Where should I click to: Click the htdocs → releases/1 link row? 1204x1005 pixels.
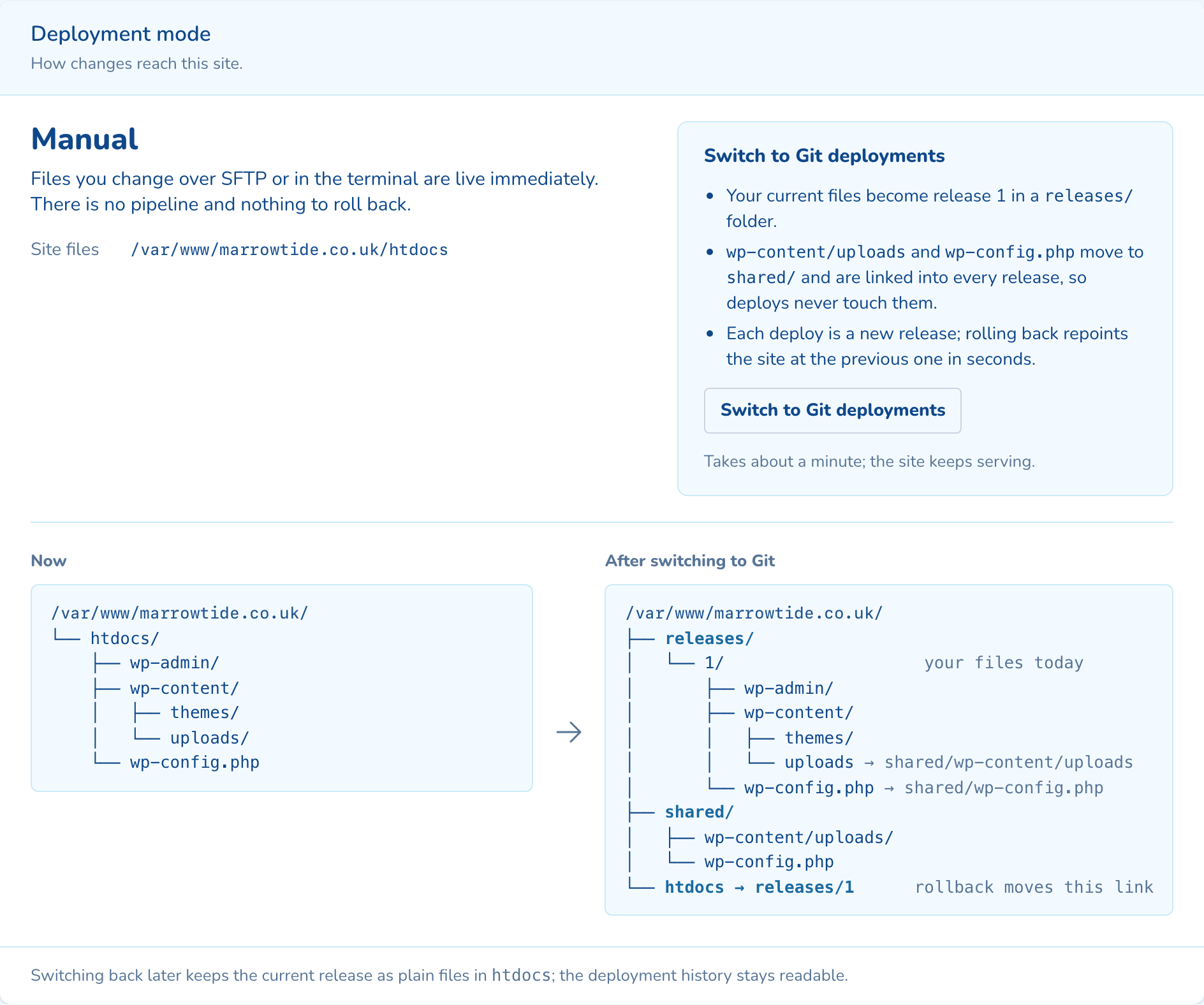point(759,887)
